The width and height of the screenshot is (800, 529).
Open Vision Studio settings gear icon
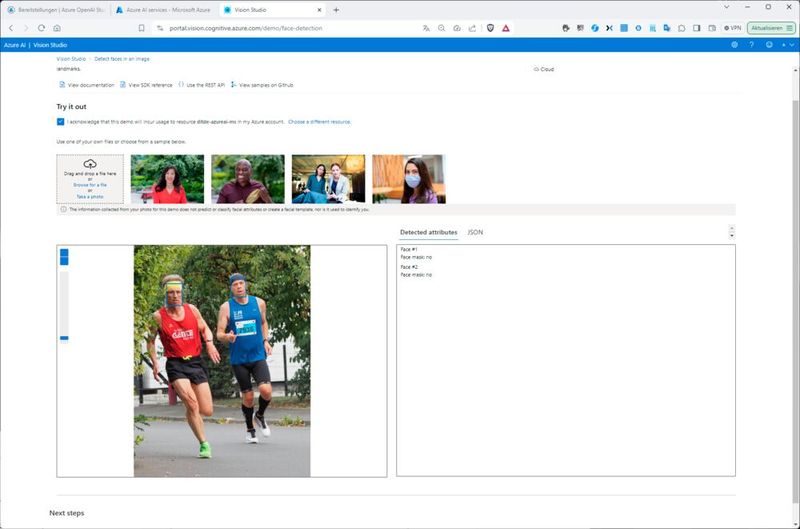(x=734, y=45)
